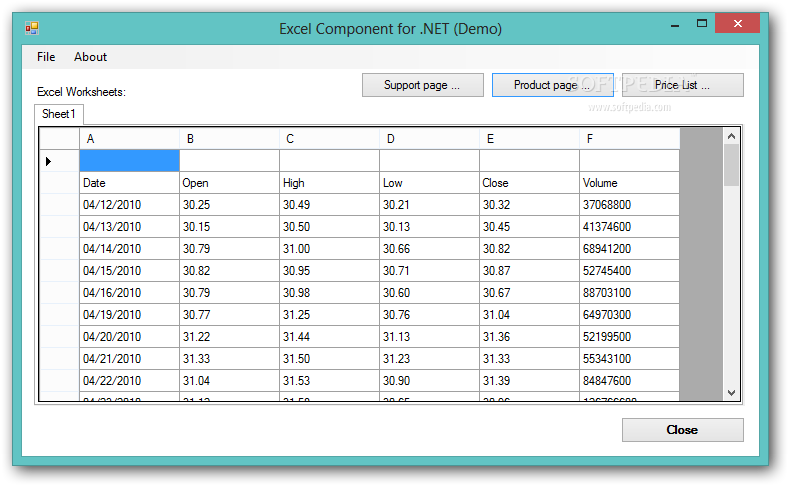Screen dimensions: 789x486
Task: Select the cell with value 30.21
Action: tap(430, 205)
